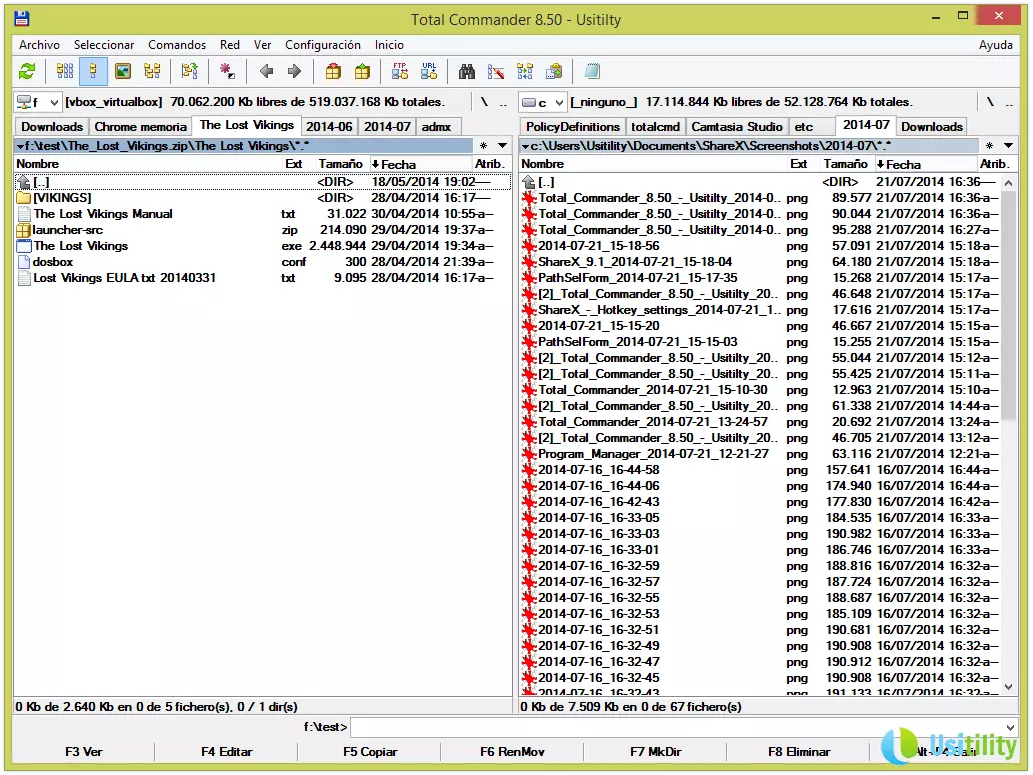
Task: Click the Back arrow in toolbar
Action: coord(266,71)
